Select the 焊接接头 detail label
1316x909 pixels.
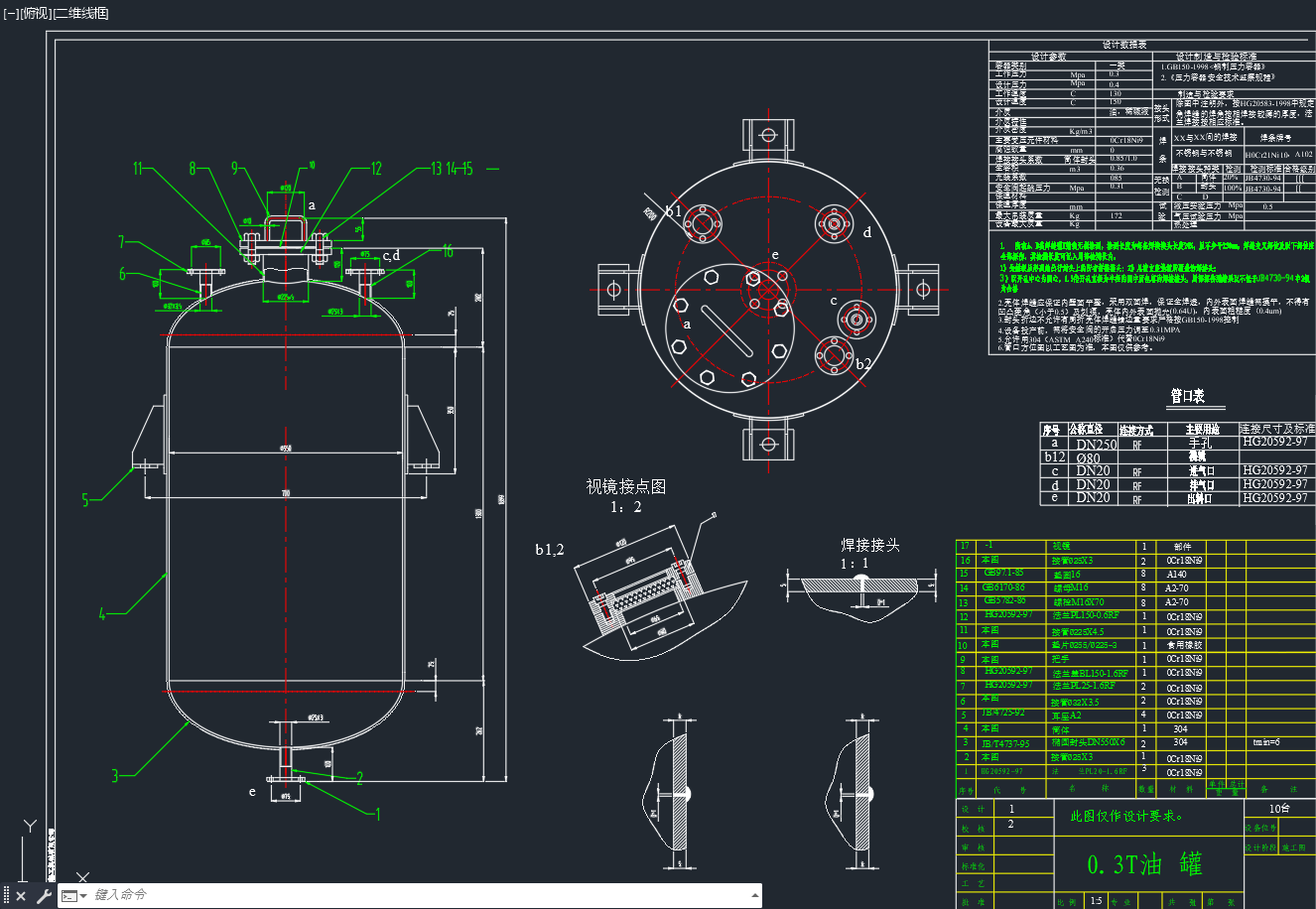click(870, 545)
